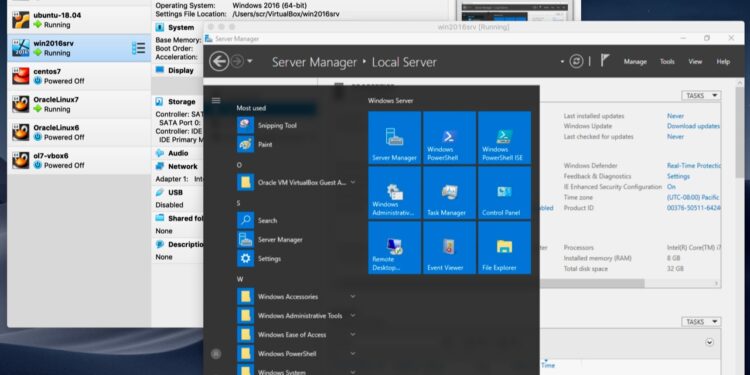Viewport: 750px width, 375px height.
Task: Click the Download updates link
Action: pyautogui.click(x=693, y=126)
